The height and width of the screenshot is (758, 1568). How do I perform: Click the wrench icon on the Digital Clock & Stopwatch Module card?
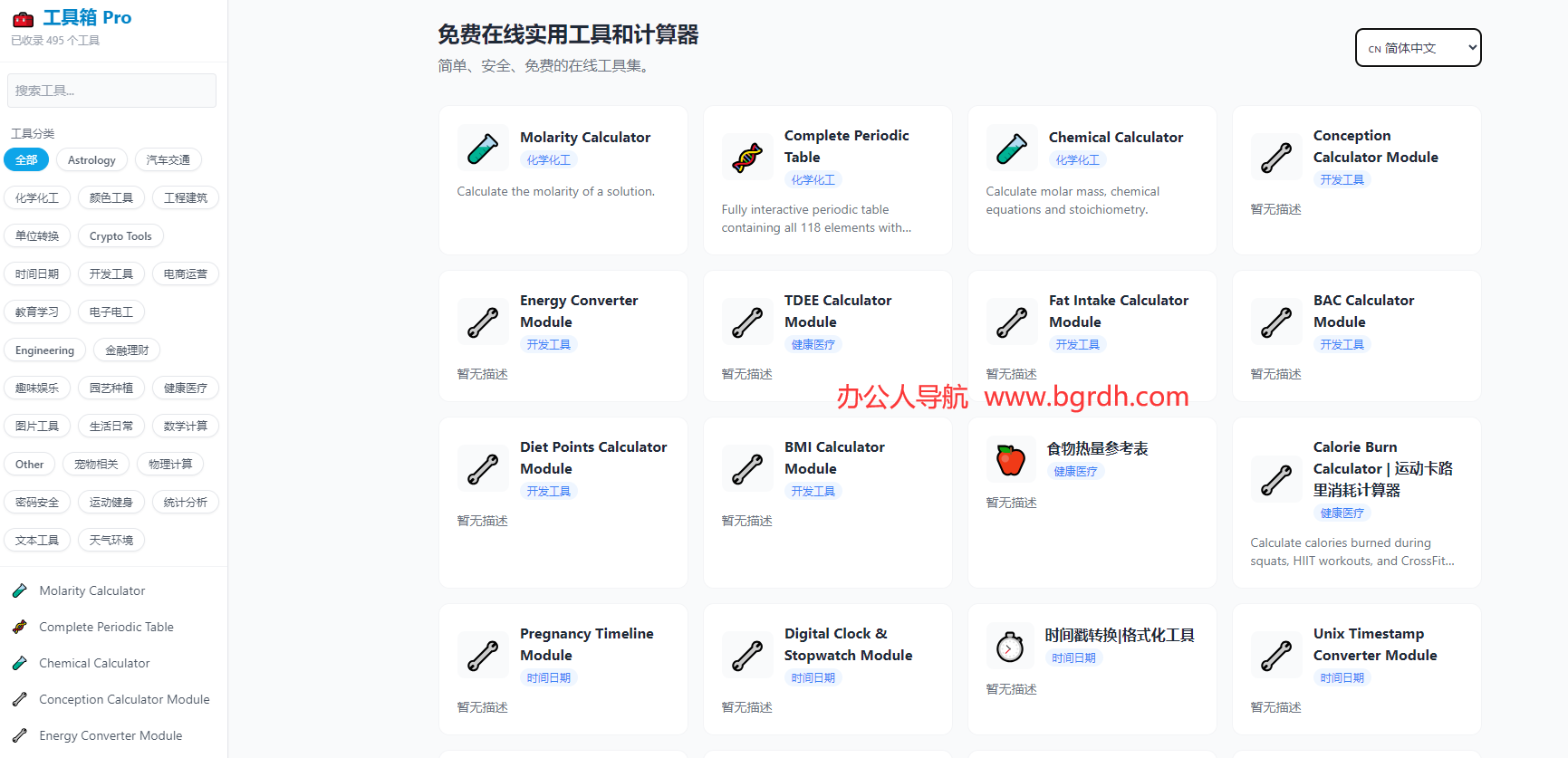(x=747, y=655)
